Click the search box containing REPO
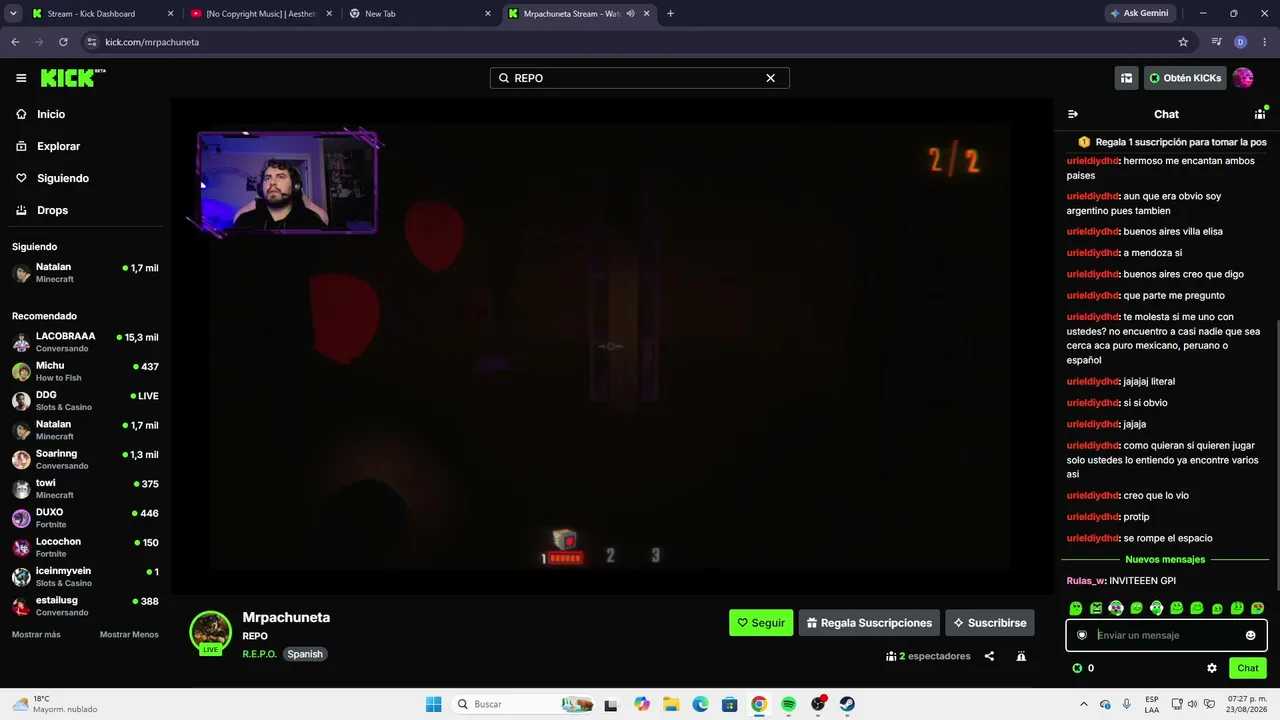The image size is (1280, 720). pyautogui.click(x=639, y=78)
